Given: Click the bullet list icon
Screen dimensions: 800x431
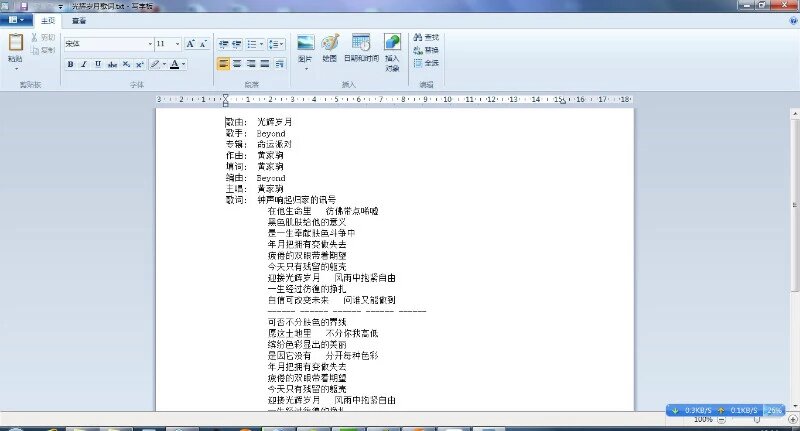Looking at the screenshot, I should (x=252, y=44).
